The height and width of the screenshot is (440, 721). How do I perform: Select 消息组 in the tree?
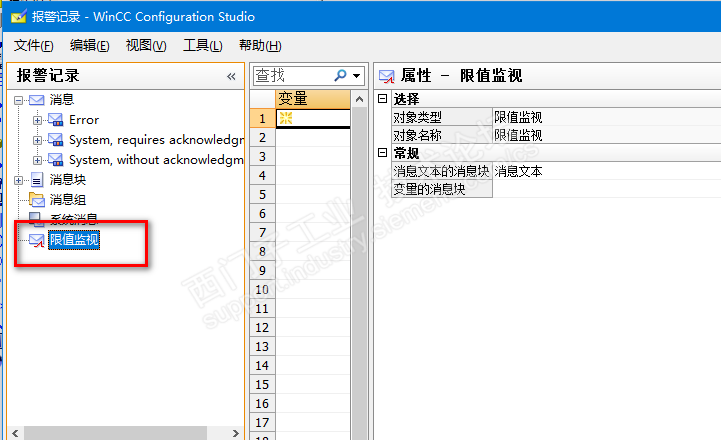(68, 200)
